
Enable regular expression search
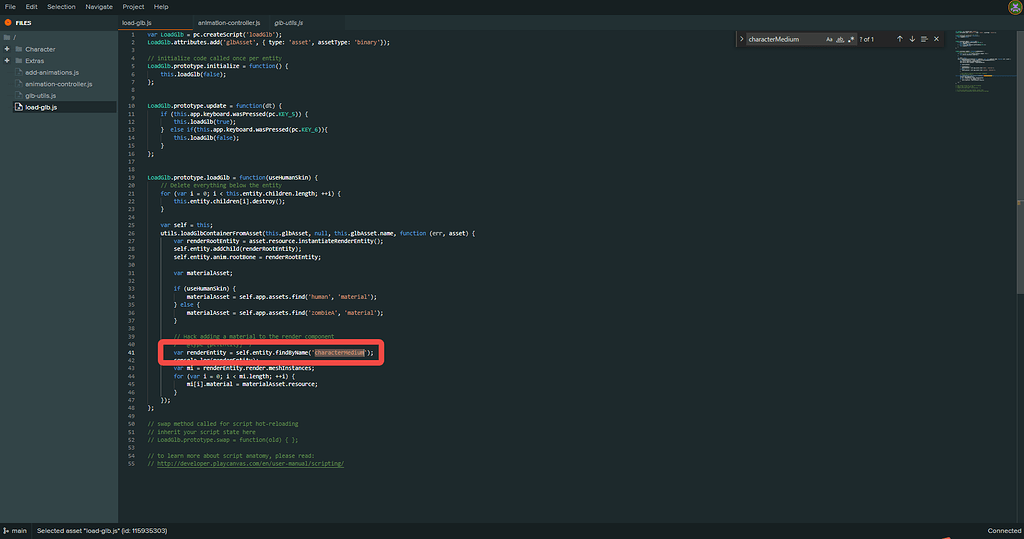click(x=851, y=39)
